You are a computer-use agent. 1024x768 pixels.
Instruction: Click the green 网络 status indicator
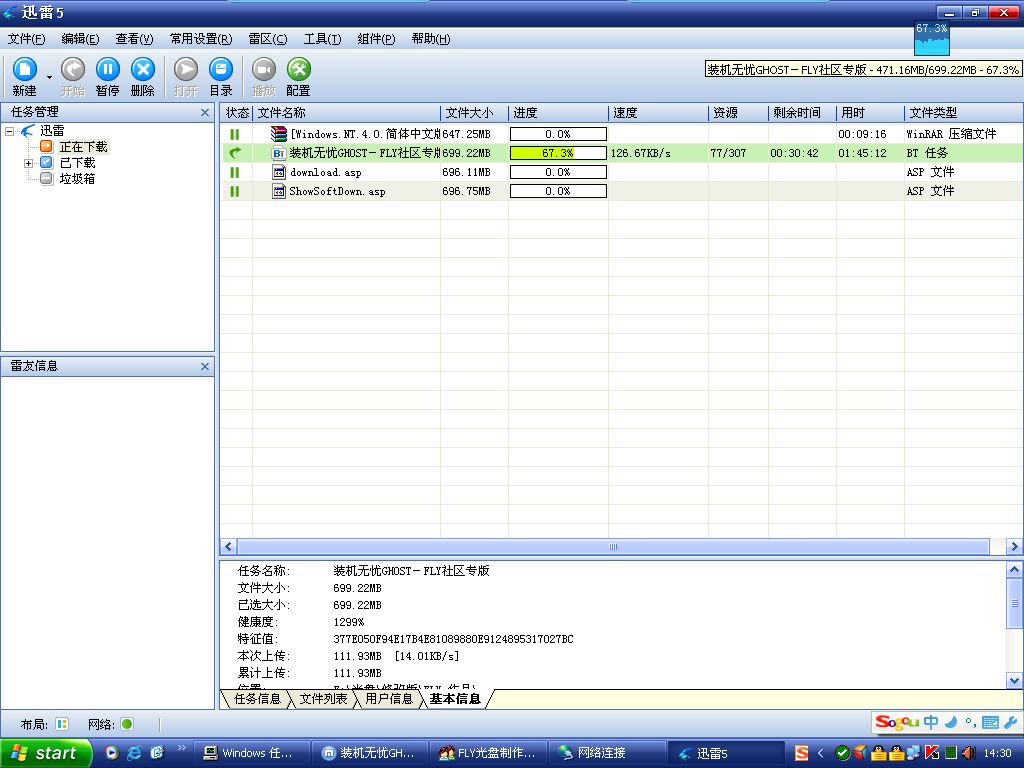(x=127, y=724)
